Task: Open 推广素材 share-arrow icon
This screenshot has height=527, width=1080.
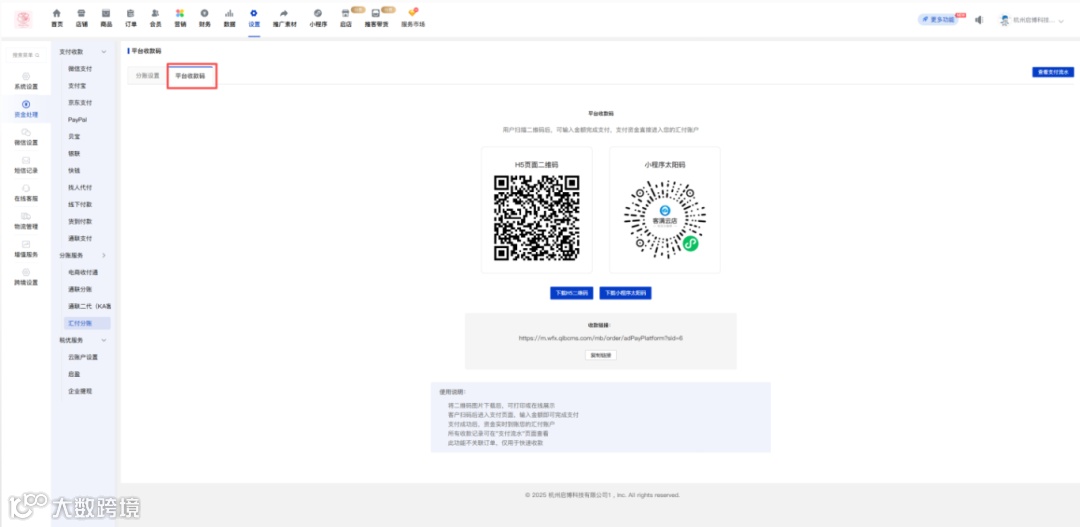Action: (284, 13)
